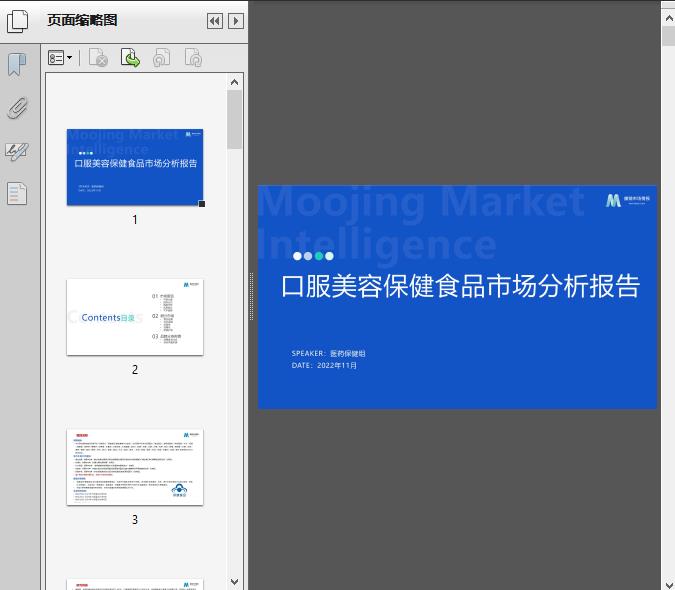Click the resize handle on thumbnail 1

click(x=201, y=204)
